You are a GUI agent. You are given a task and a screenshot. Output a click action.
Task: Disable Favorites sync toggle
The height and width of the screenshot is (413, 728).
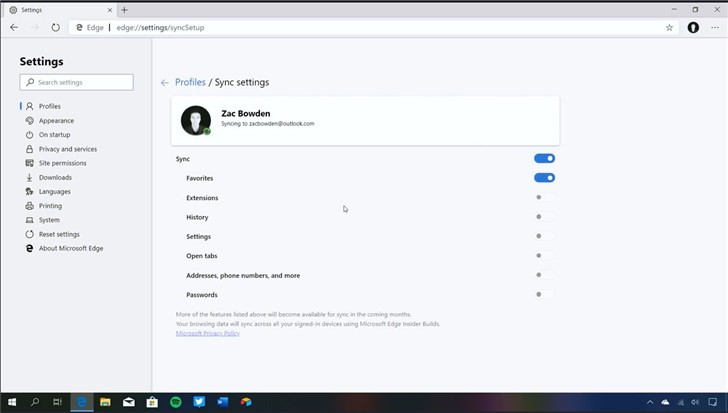pos(544,178)
